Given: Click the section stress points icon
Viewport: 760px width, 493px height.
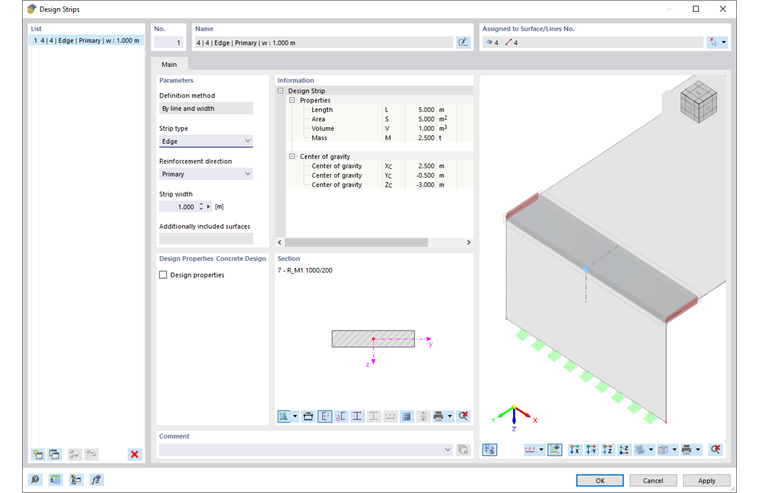Looking at the screenshot, I should pyautogui.click(x=341, y=416).
